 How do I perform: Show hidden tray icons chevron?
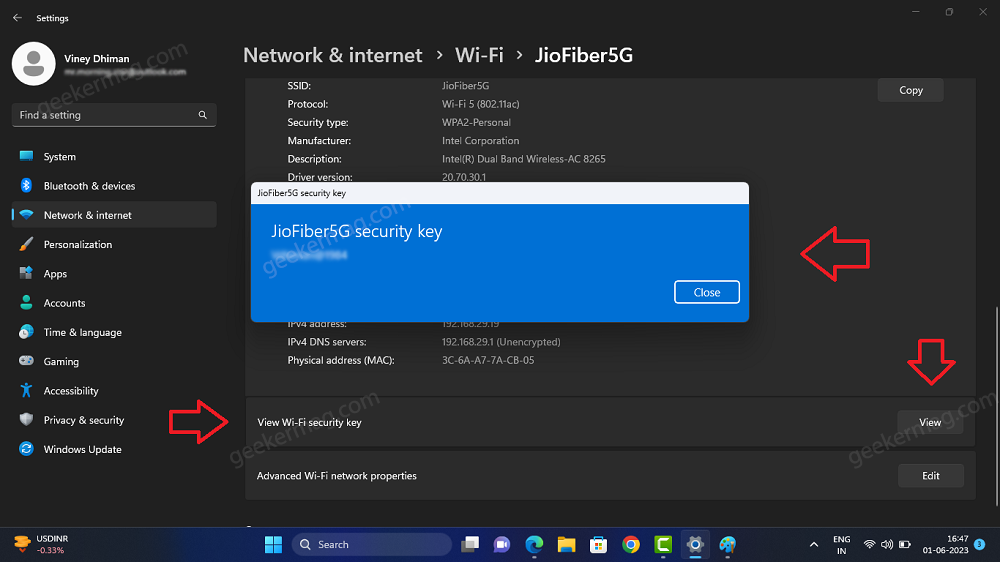coord(814,544)
